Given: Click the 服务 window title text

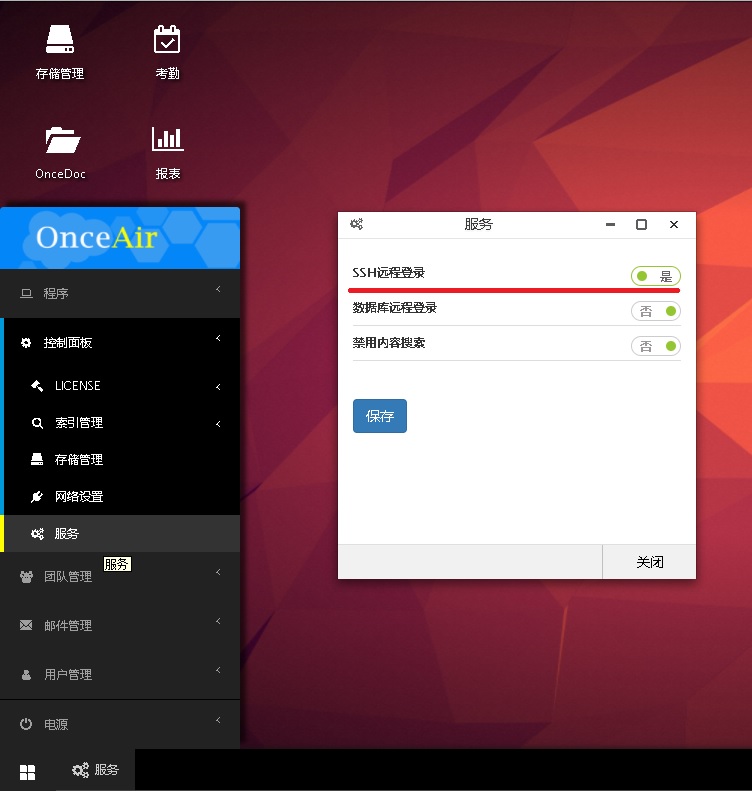Looking at the screenshot, I should 479,224.
